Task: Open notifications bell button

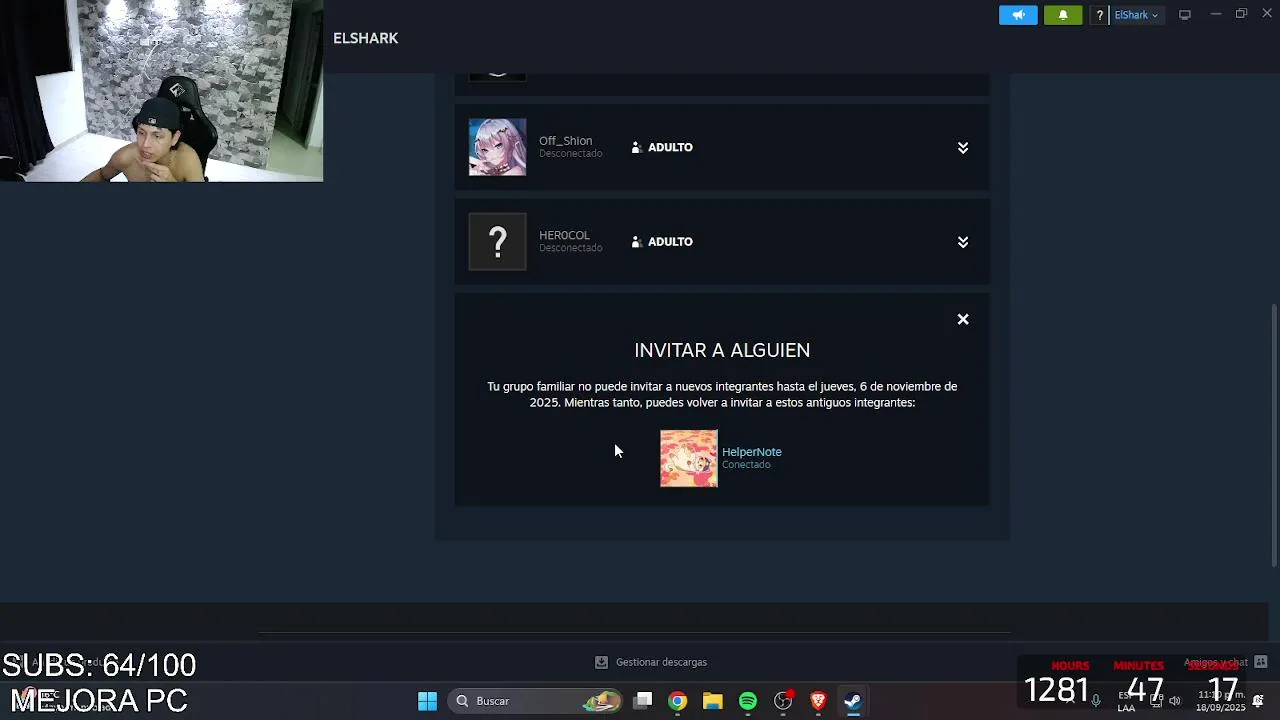Action: (1063, 15)
